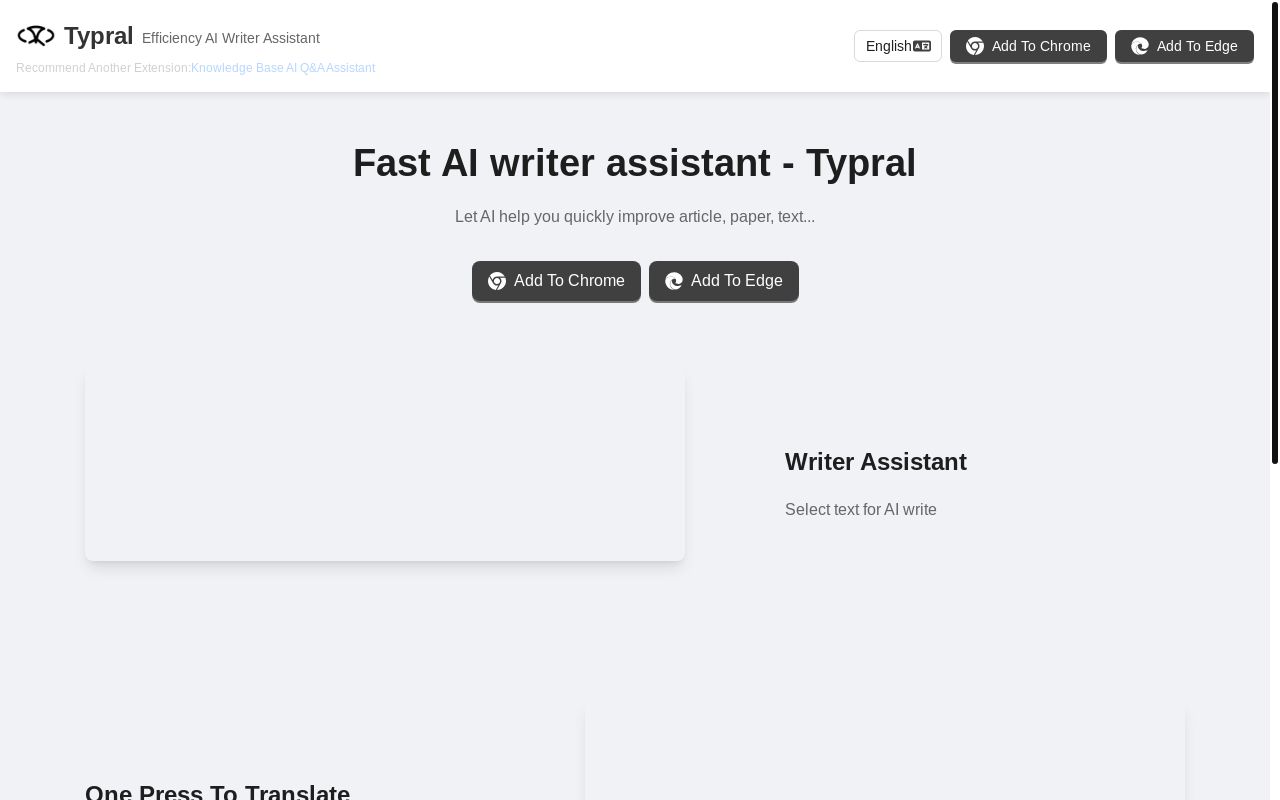Click the One Press To Translate heading
This screenshot has width=1280, height=800.
click(x=217, y=792)
